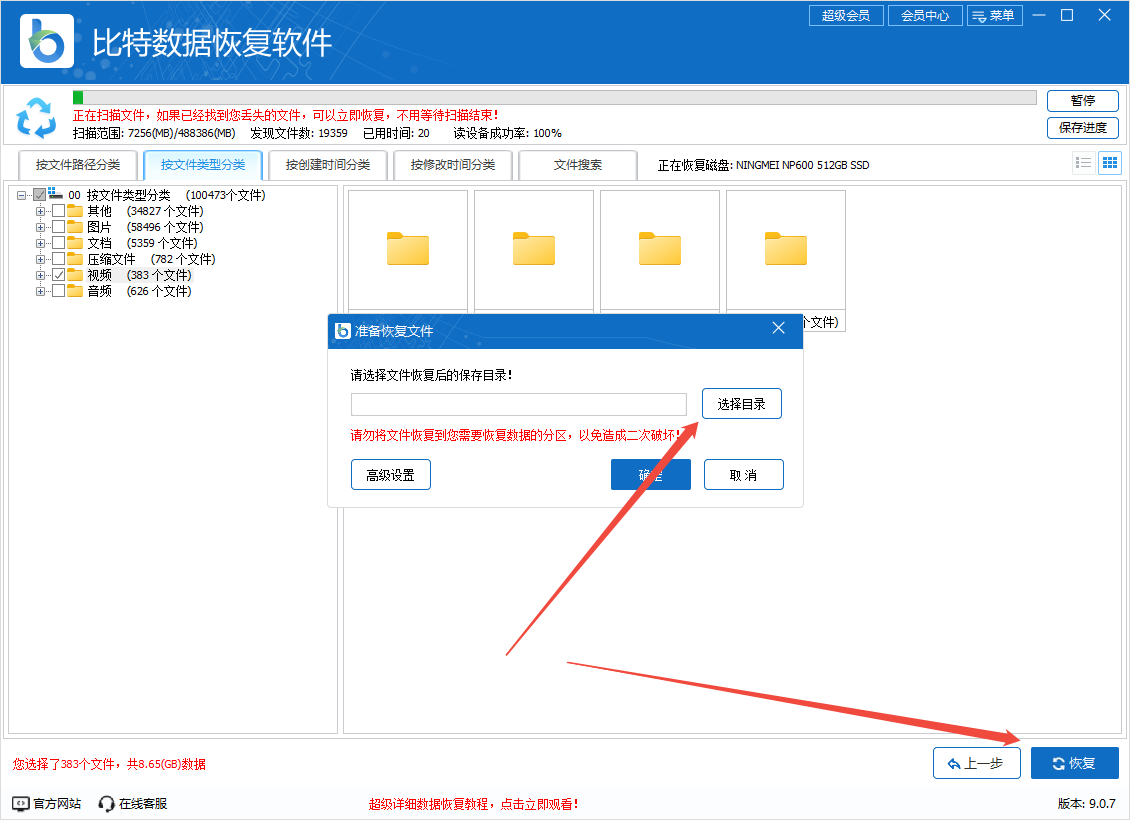1130x820 pixels.
Task: Uncheck the 视频 checkbox
Action: pos(58,275)
